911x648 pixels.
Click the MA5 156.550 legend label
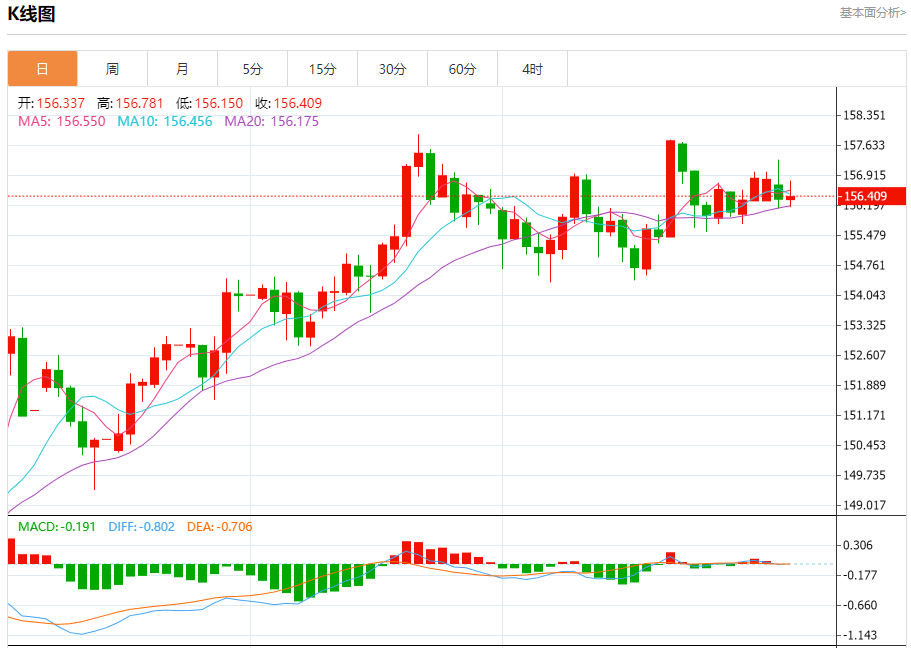62,121
